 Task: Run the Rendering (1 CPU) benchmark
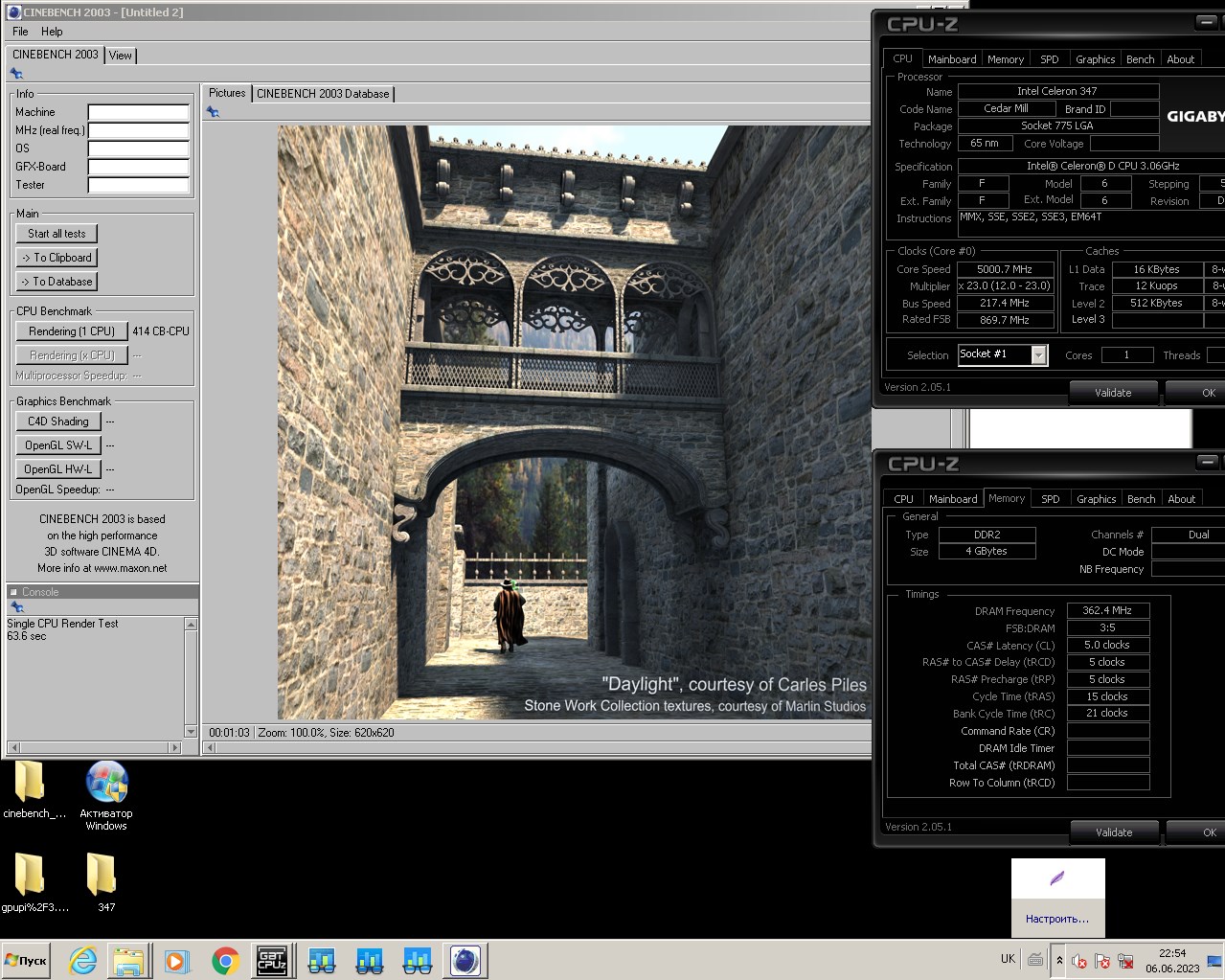coord(72,331)
